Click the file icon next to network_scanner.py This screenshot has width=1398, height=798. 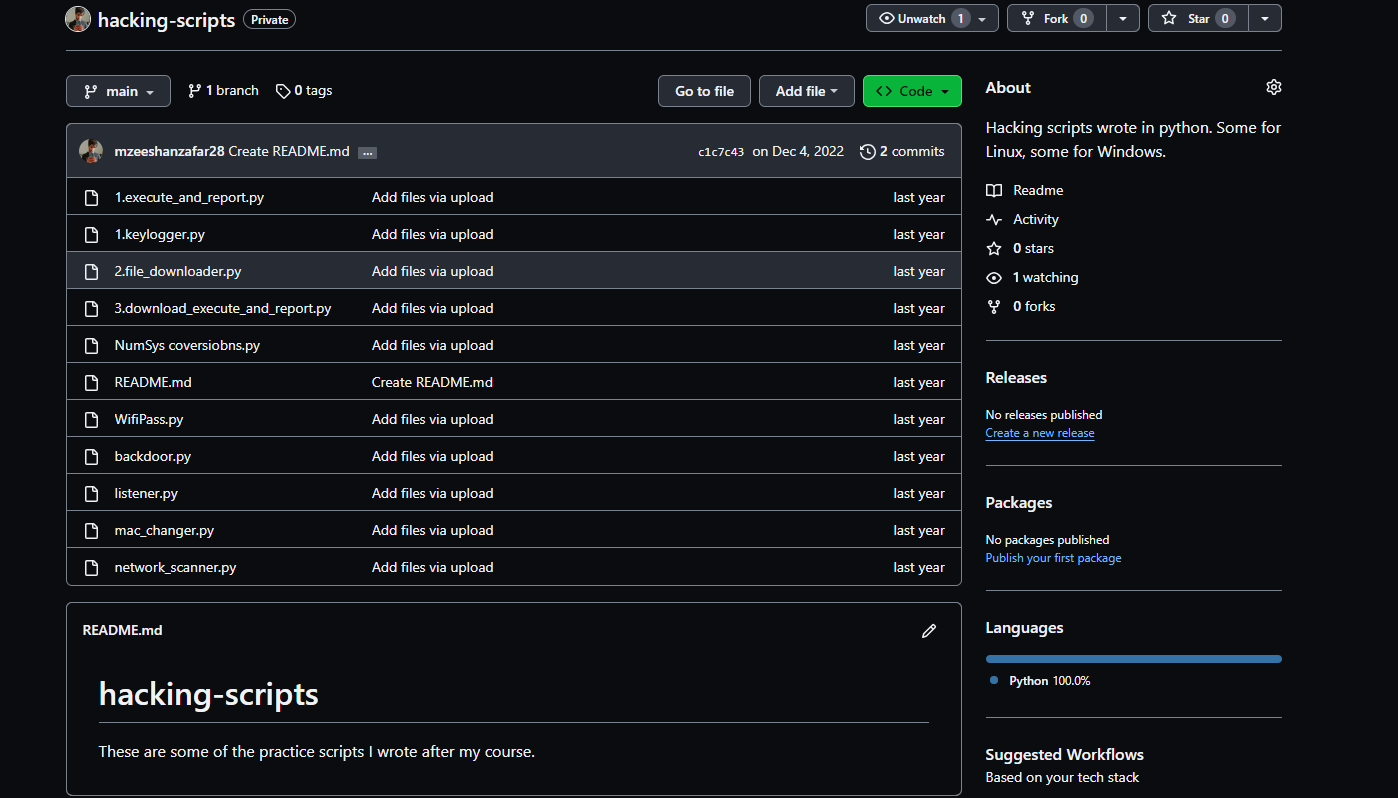tap(92, 567)
